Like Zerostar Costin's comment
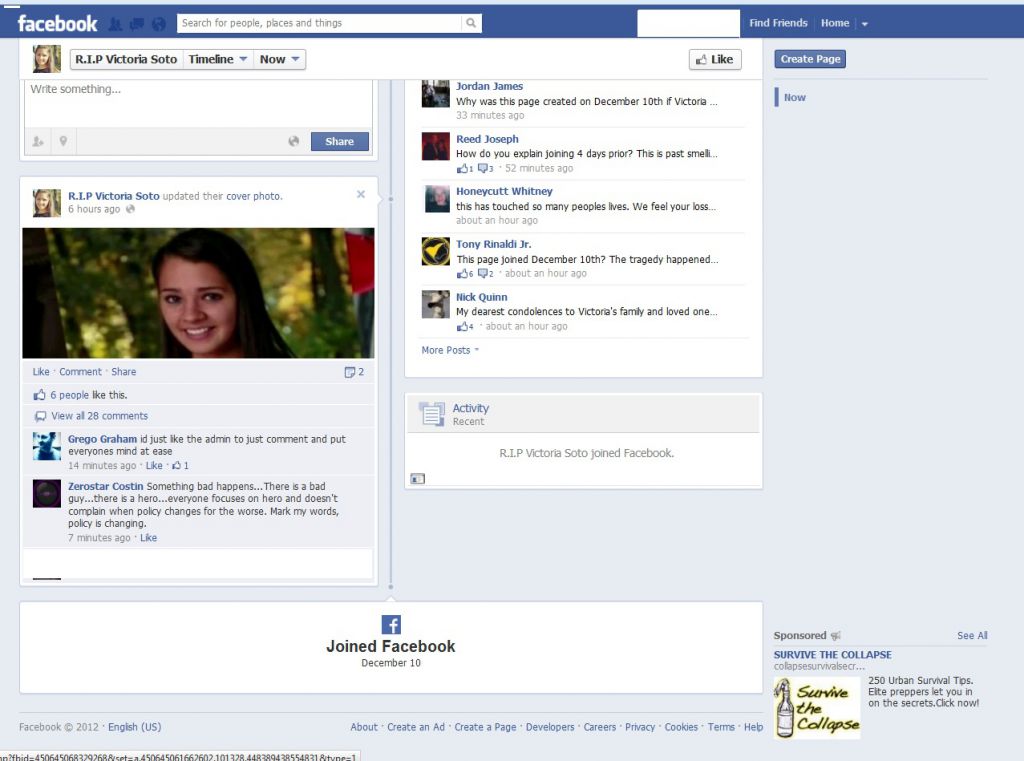The width and height of the screenshot is (1024, 761). (148, 538)
